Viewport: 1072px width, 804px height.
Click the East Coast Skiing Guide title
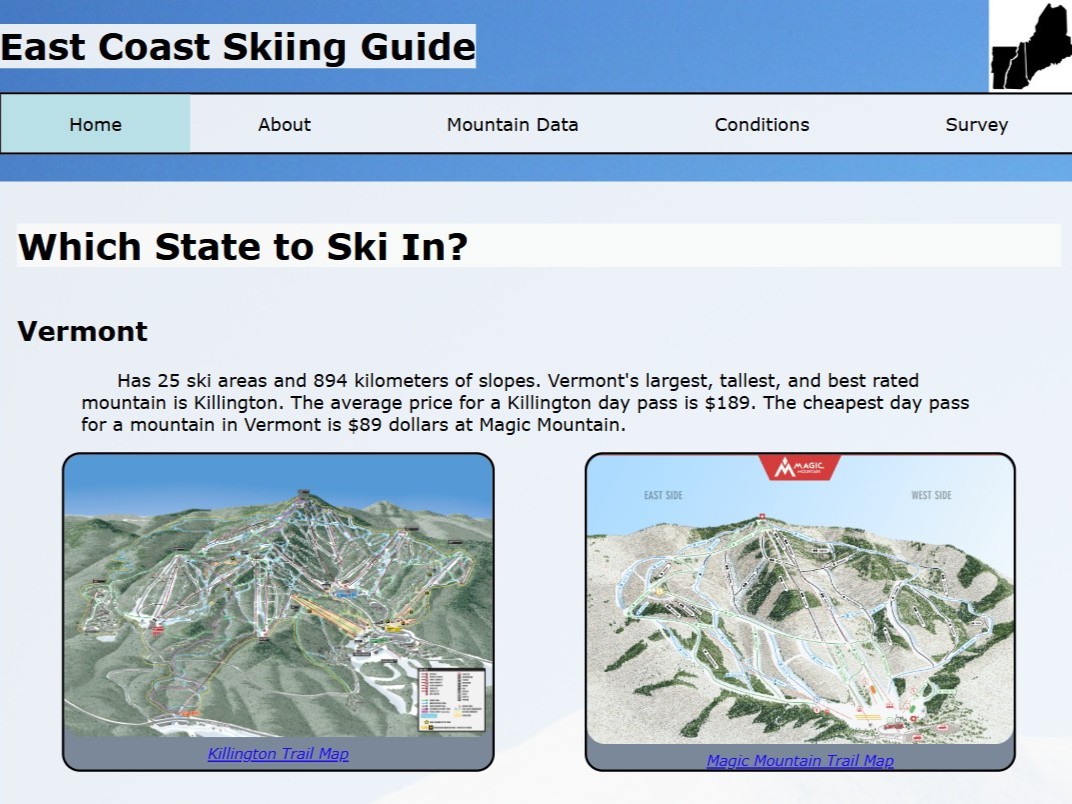[x=238, y=46]
